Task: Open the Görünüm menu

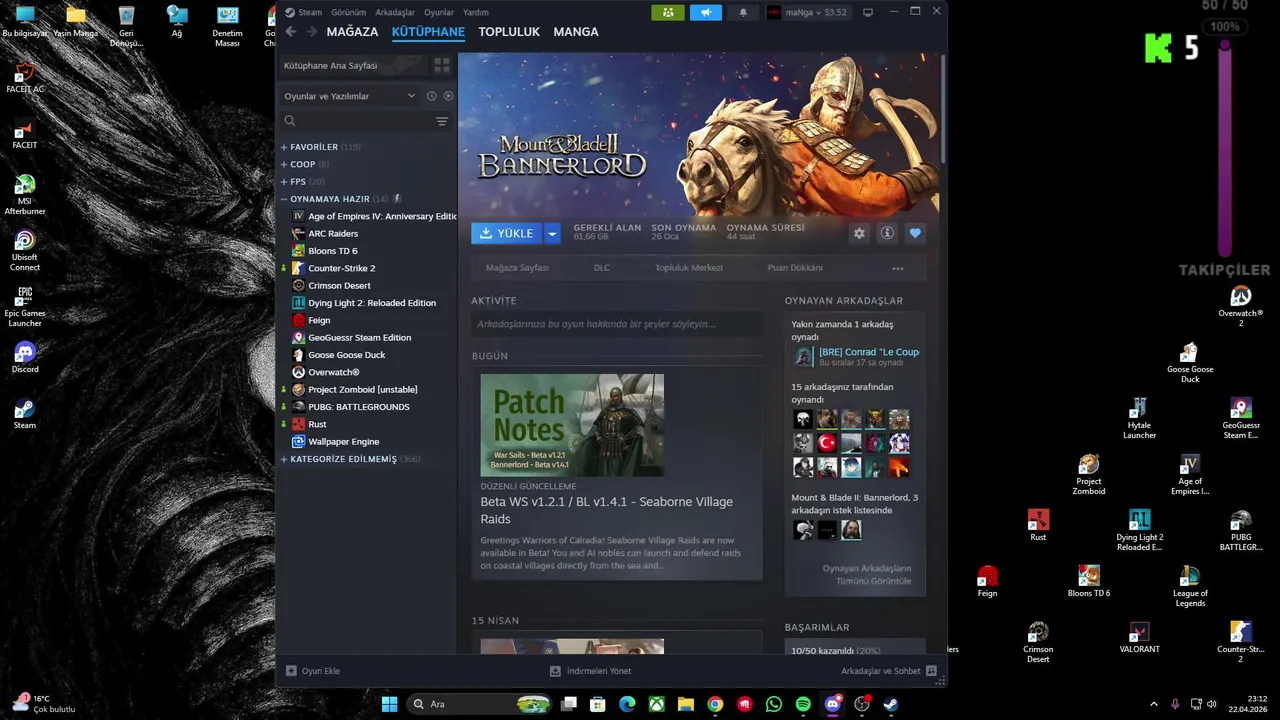Action: coord(348,12)
